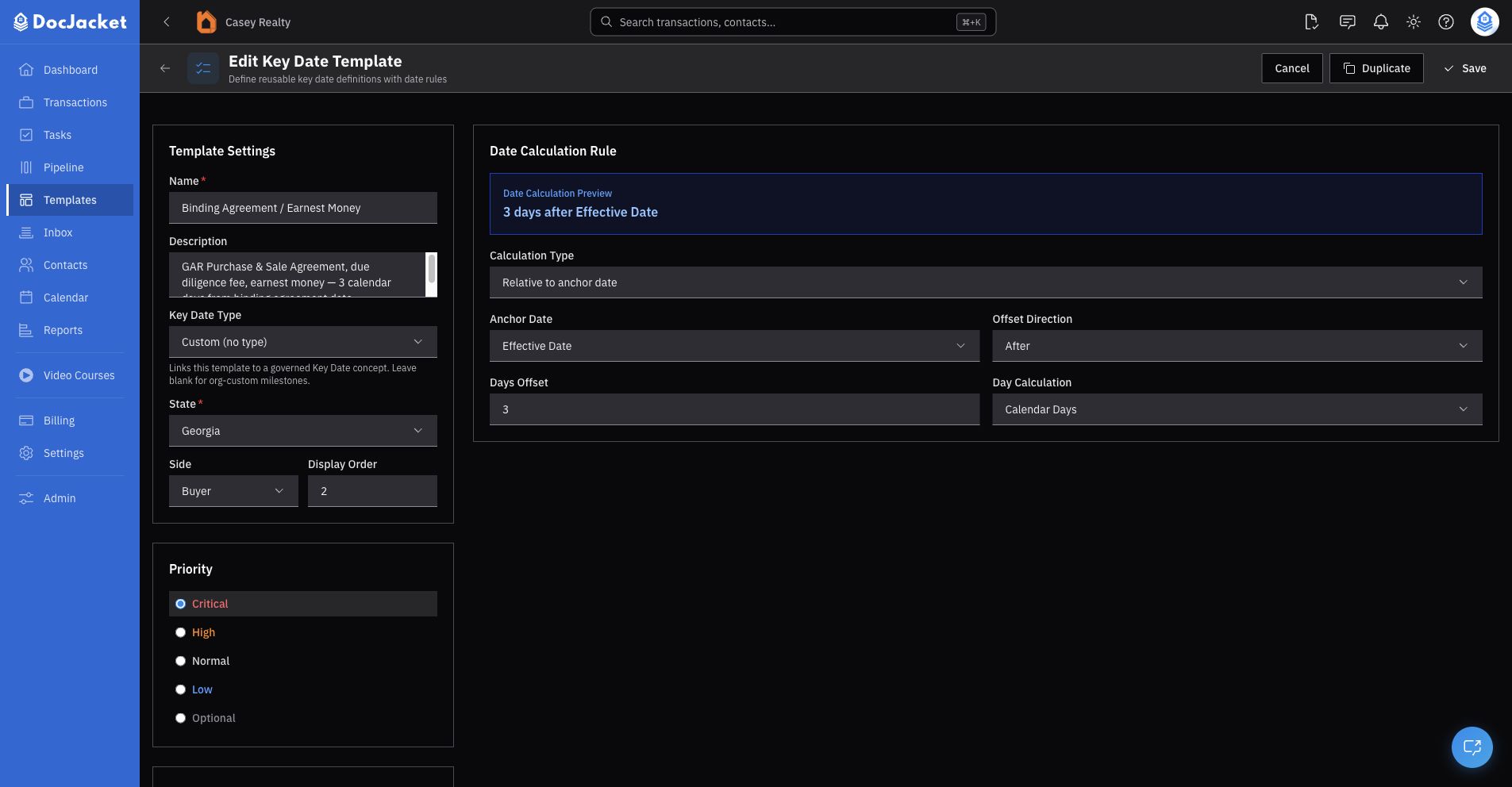
Task: Open Dashboard from the sidebar
Action: coord(70,70)
